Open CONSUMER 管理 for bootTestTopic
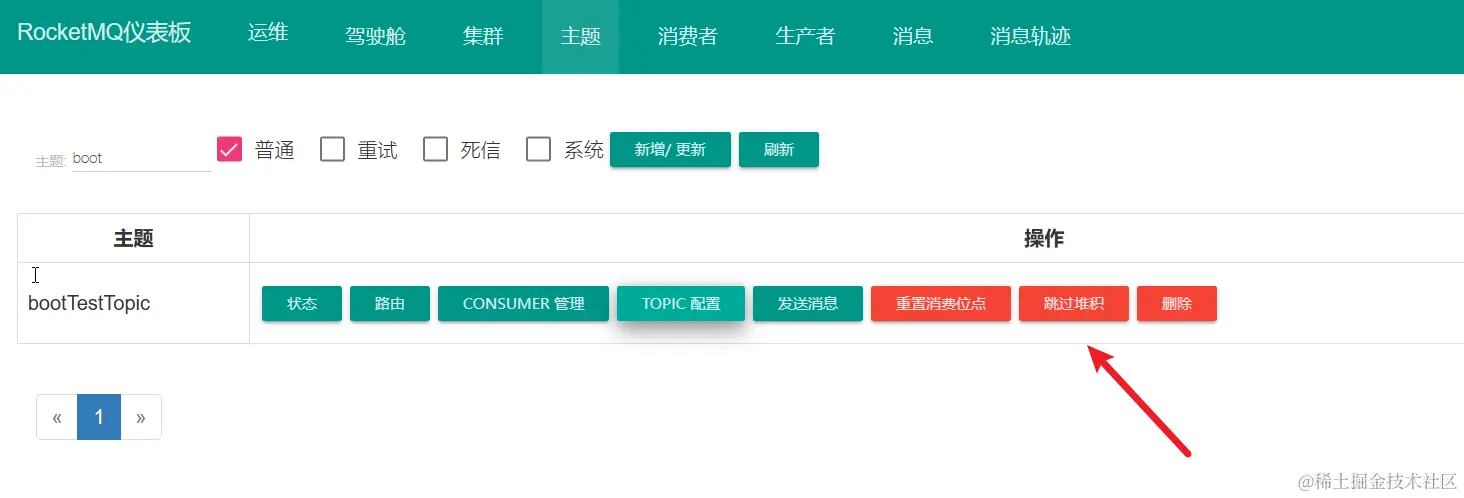1464x498 pixels. [523, 304]
